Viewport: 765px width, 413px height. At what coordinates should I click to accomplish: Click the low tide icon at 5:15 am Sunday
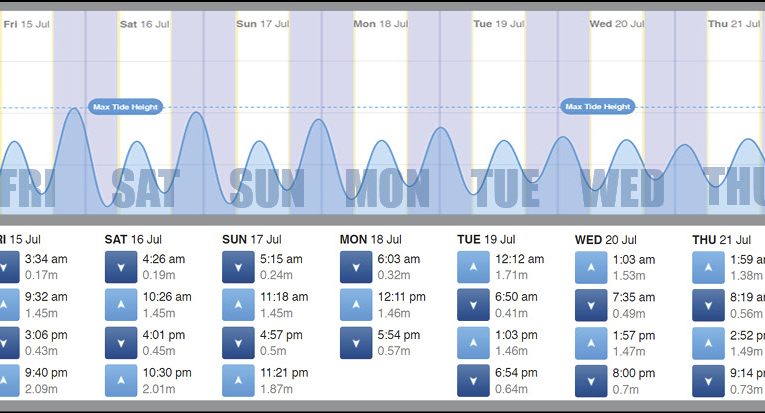[238, 267]
